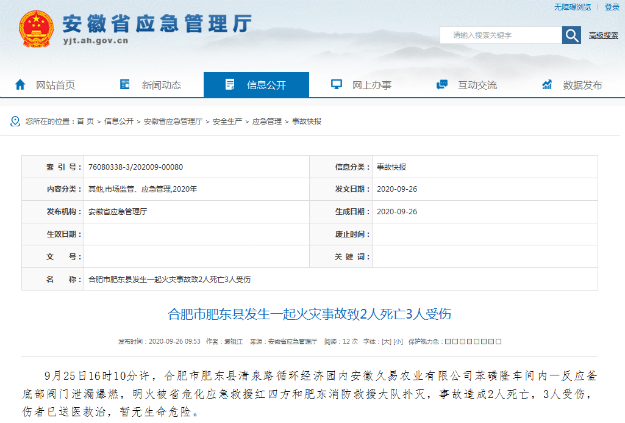The width and height of the screenshot is (625, 423).
Task: Open the 网站首页 navigation tab
Action: click(x=55, y=85)
